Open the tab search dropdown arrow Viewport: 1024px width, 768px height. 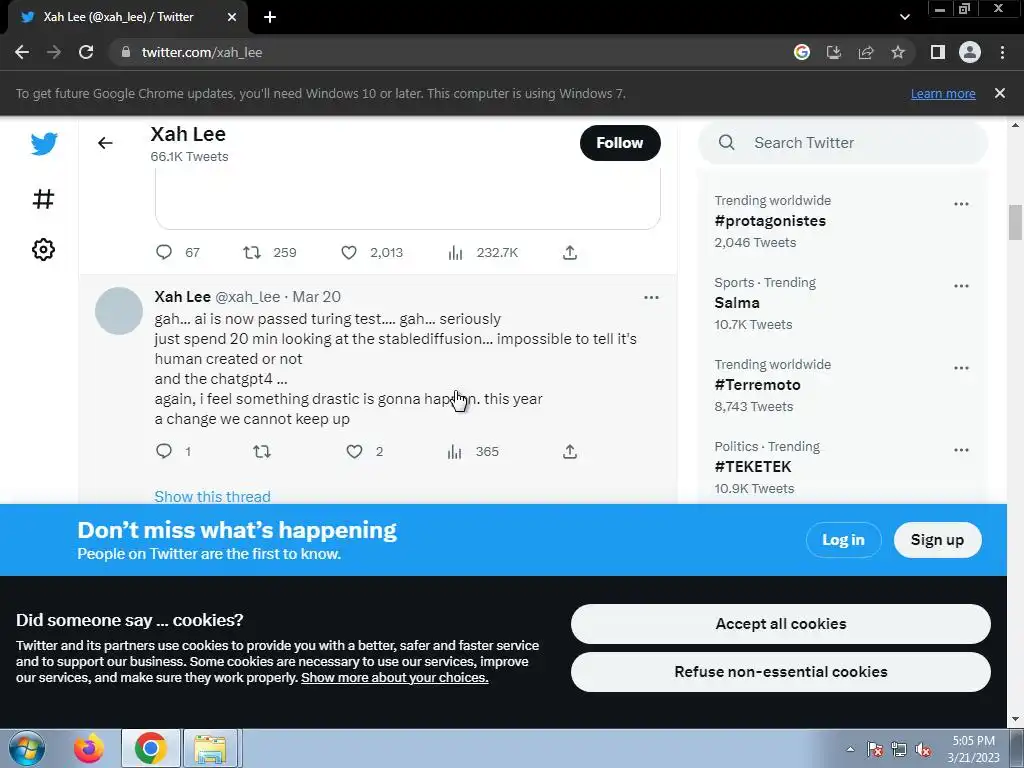pos(904,17)
